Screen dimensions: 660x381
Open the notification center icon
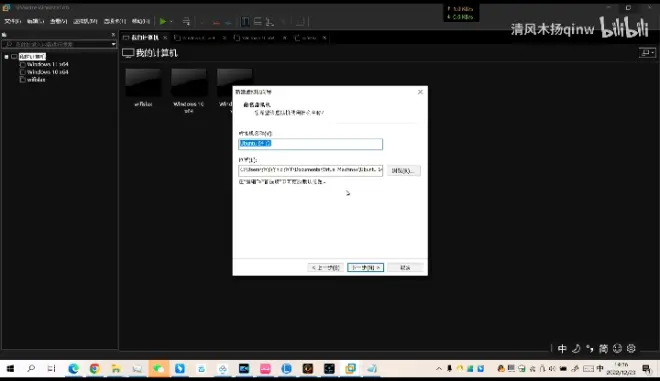(x=647, y=369)
